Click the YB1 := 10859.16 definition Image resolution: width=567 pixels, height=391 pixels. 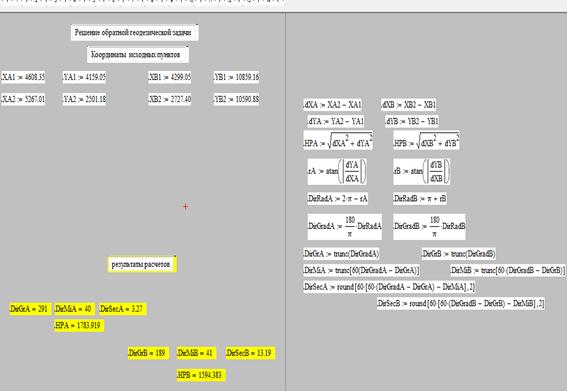[236, 77]
